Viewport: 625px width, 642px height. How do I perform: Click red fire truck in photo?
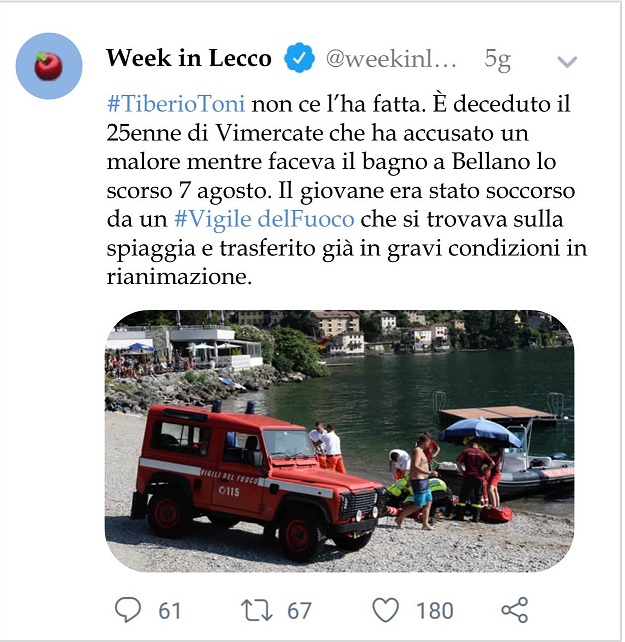pos(259,480)
